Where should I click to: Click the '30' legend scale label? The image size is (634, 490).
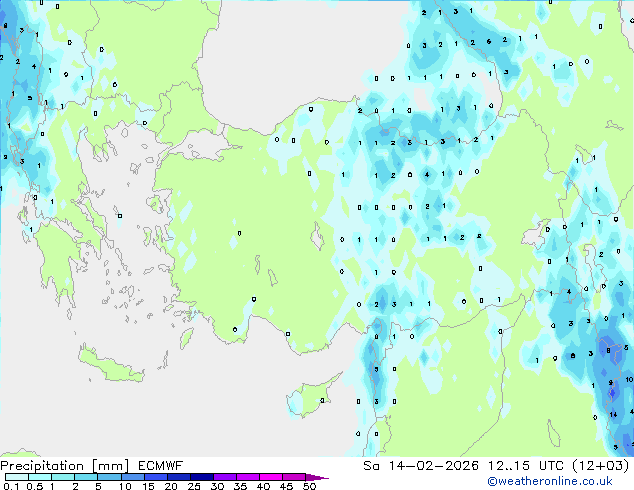[x=217, y=486]
